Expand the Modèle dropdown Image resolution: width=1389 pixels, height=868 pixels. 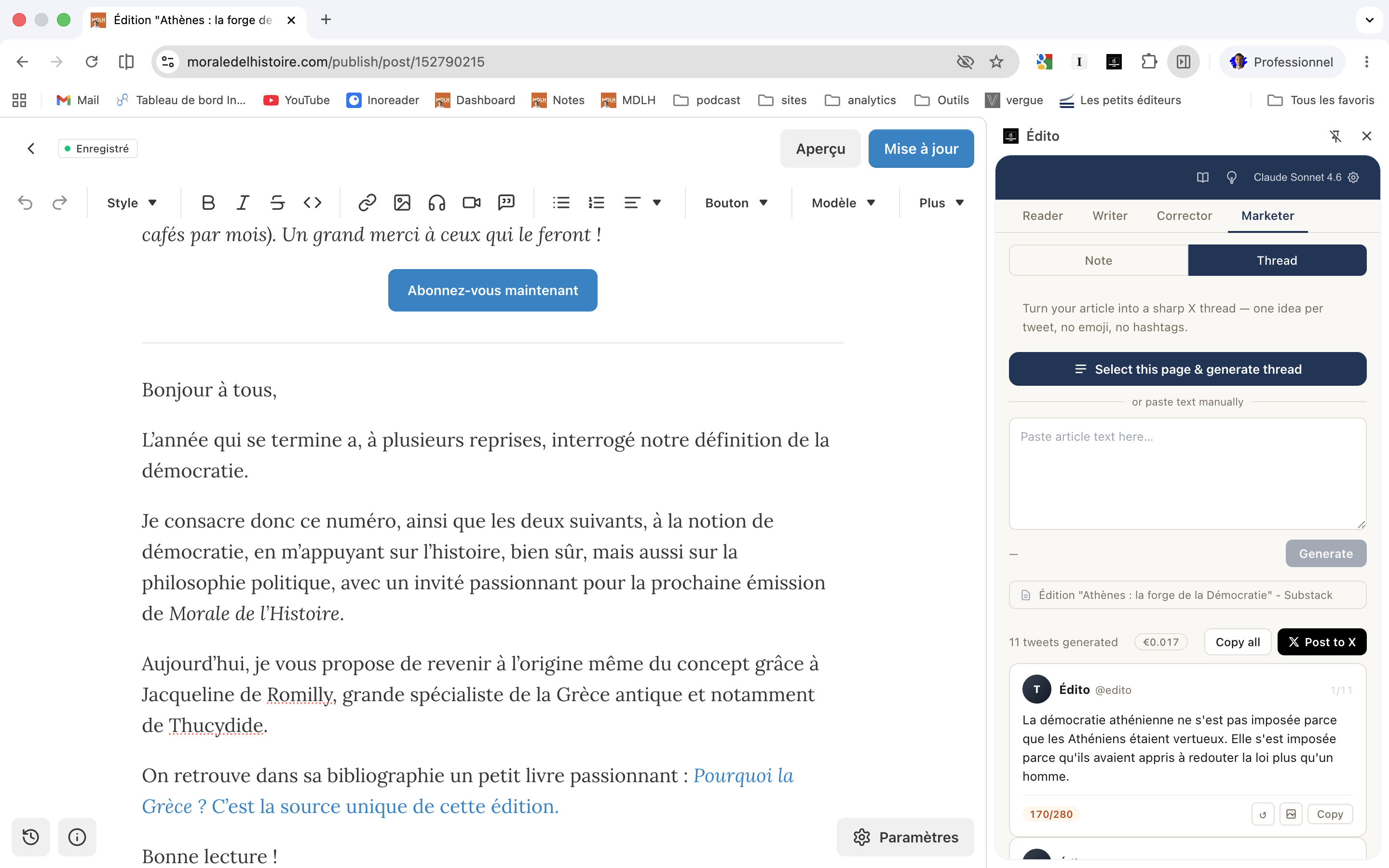[x=843, y=203]
